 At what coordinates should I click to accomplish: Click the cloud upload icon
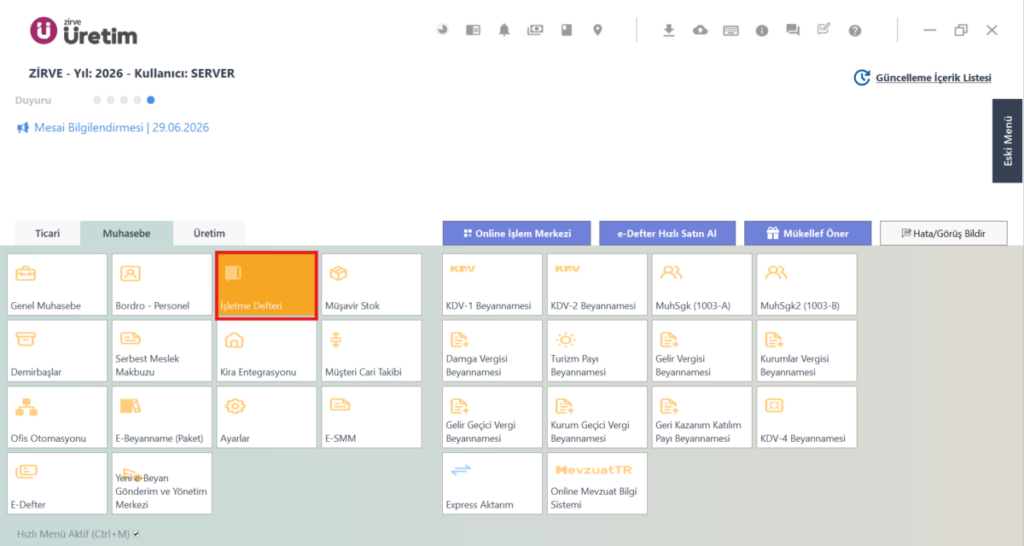point(700,30)
